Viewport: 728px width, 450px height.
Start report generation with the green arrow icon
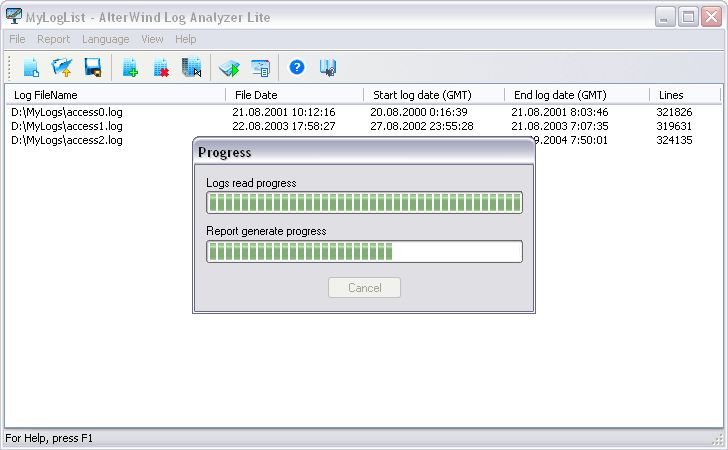click(x=229, y=68)
